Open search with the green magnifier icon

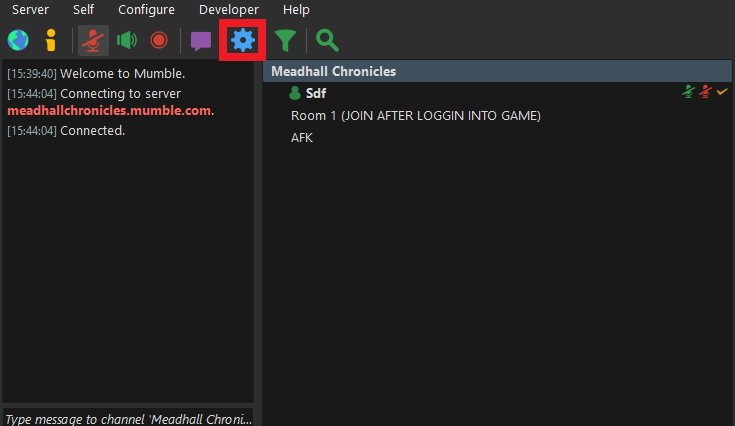click(x=327, y=40)
